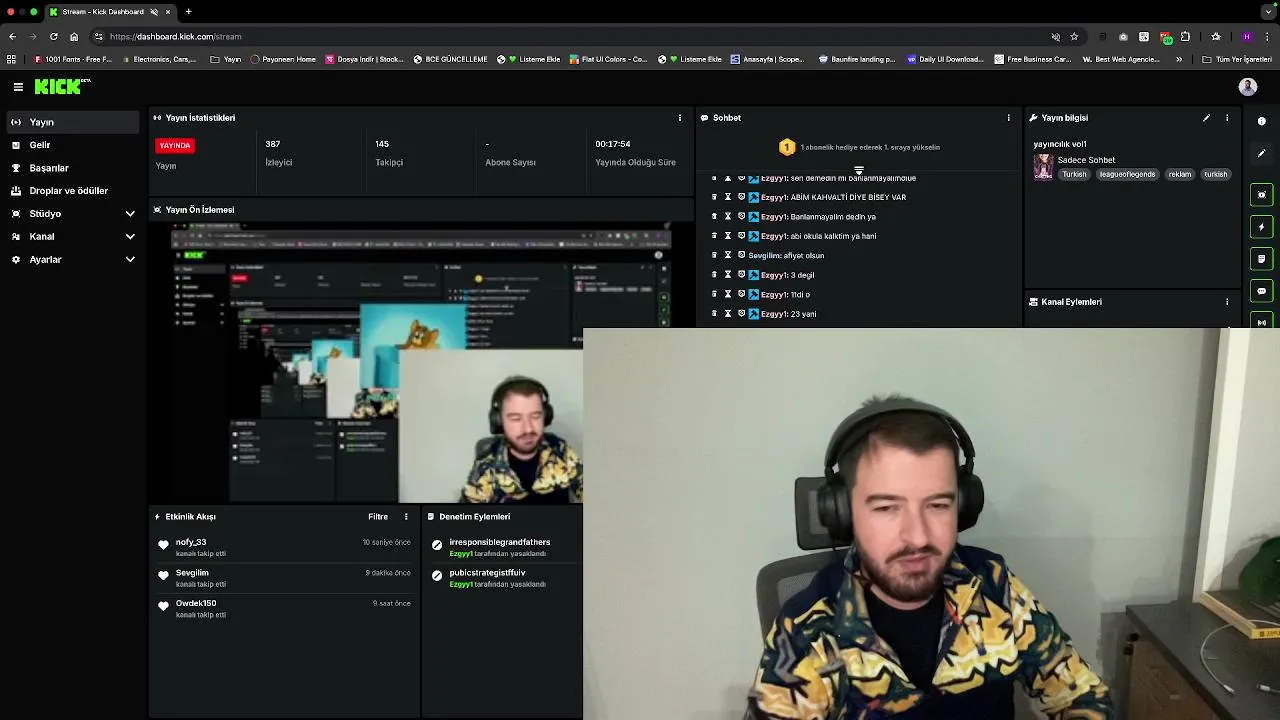Viewport: 1280px width, 720px height.
Task: Open the hamburger menu beside Kick logo
Action: (18, 87)
